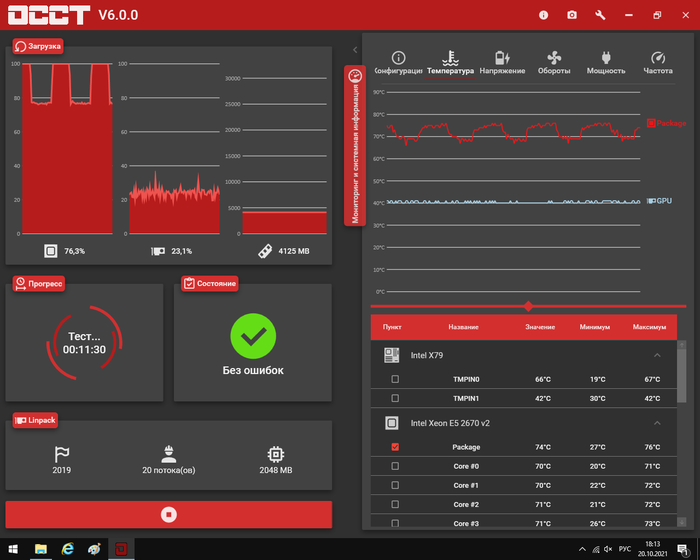Click the Linpack version flag icon
This screenshot has height=560, width=700.
tap(62, 454)
